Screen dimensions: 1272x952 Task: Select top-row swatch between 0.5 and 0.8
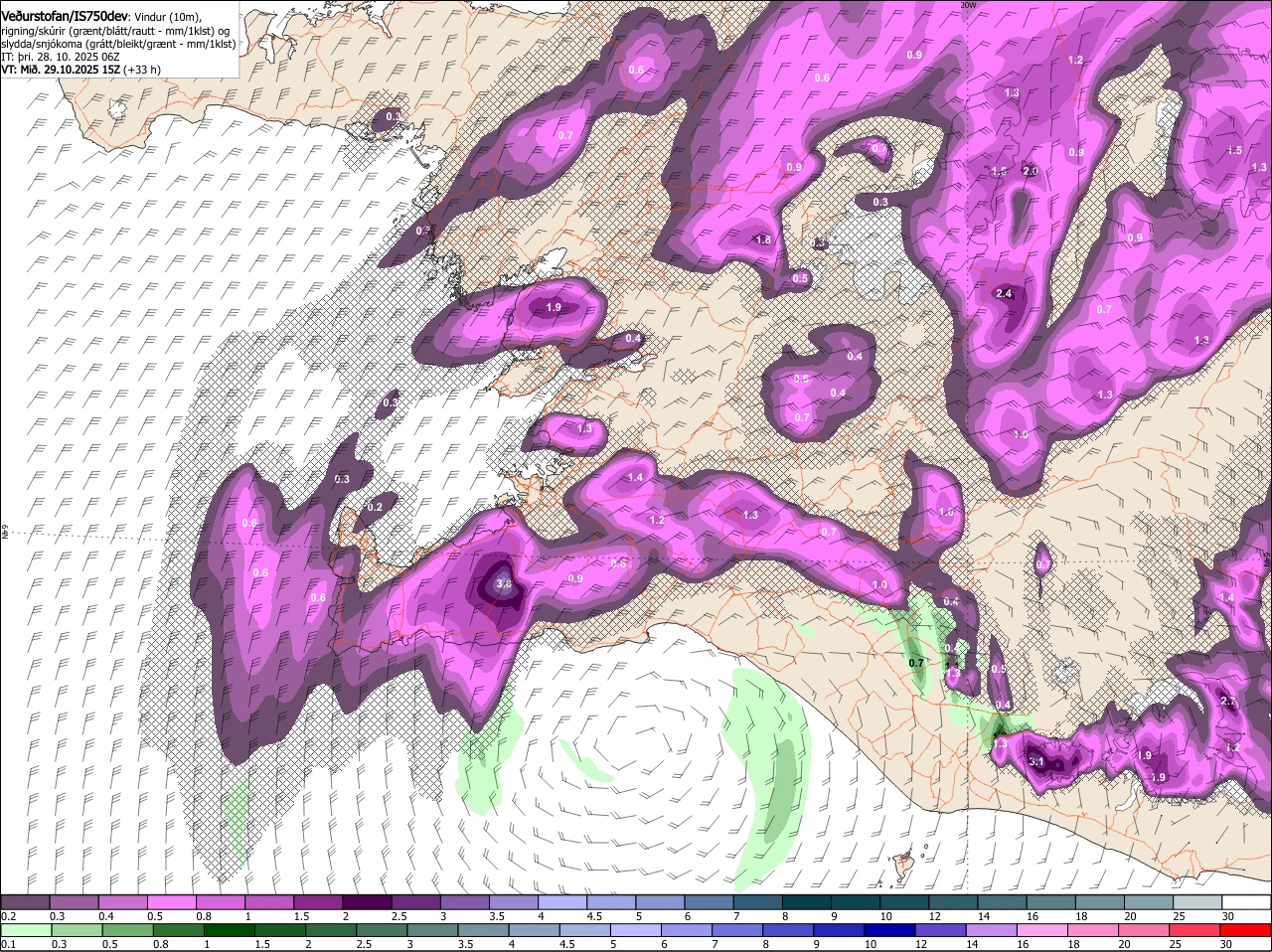point(171,901)
